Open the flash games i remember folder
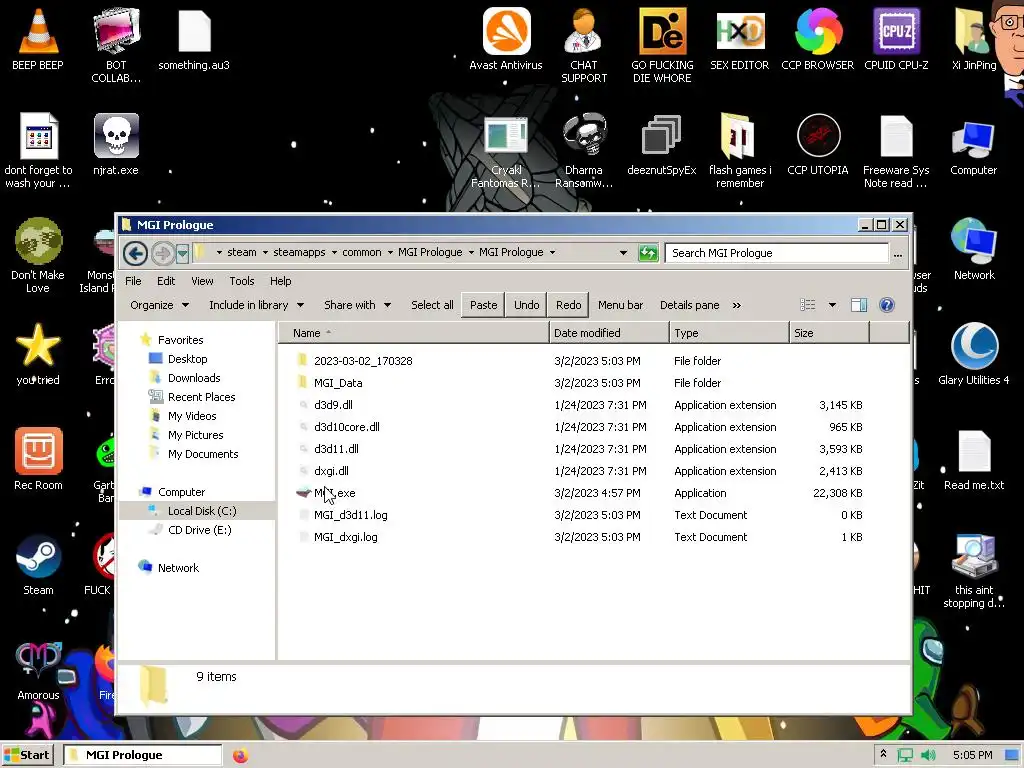 (x=740, y=151)
